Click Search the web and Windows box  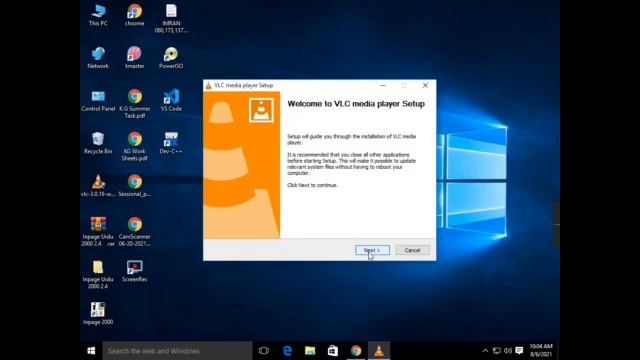click(177, 351)
